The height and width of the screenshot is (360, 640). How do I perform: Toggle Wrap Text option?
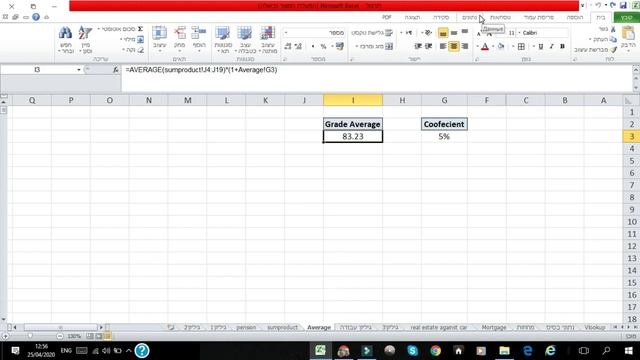tap(372, 33)
